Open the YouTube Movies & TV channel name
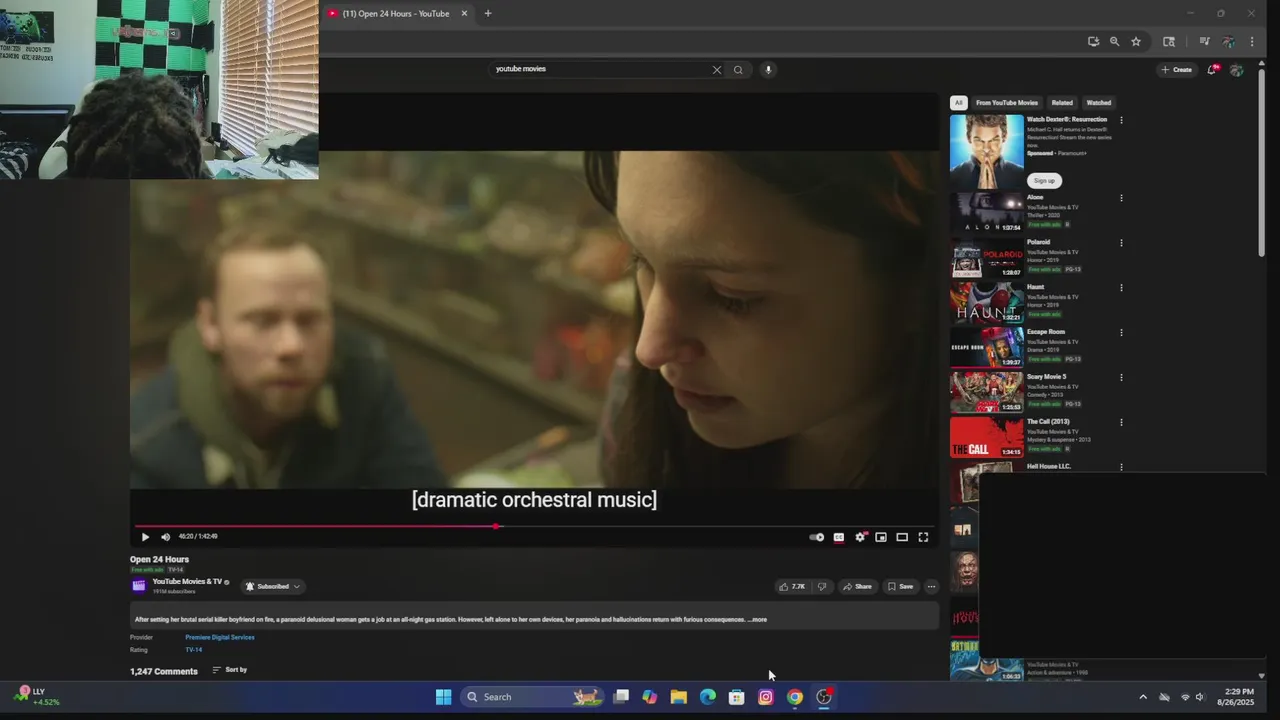Viewport: 1280px width, 720px height. pos(187,582)
